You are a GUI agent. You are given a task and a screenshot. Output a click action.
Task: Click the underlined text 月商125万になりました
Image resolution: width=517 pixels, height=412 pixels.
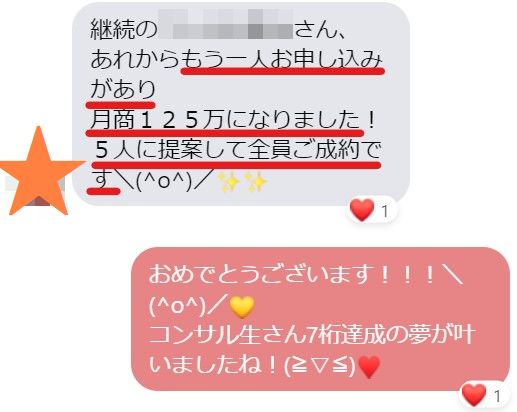225,120
